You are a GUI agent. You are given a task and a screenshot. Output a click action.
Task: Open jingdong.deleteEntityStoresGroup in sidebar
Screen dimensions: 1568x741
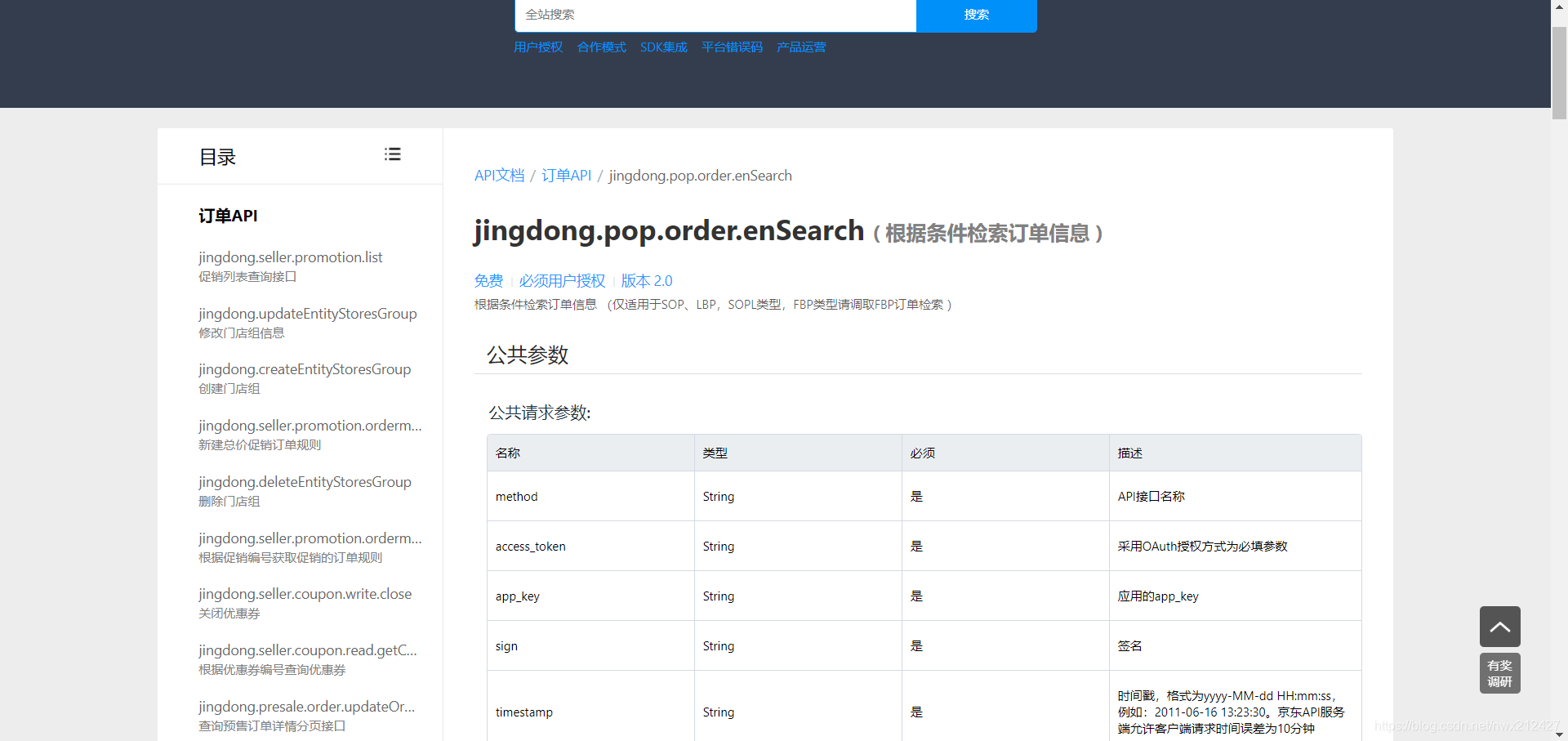pyautogui.click(x=305, y=482)
